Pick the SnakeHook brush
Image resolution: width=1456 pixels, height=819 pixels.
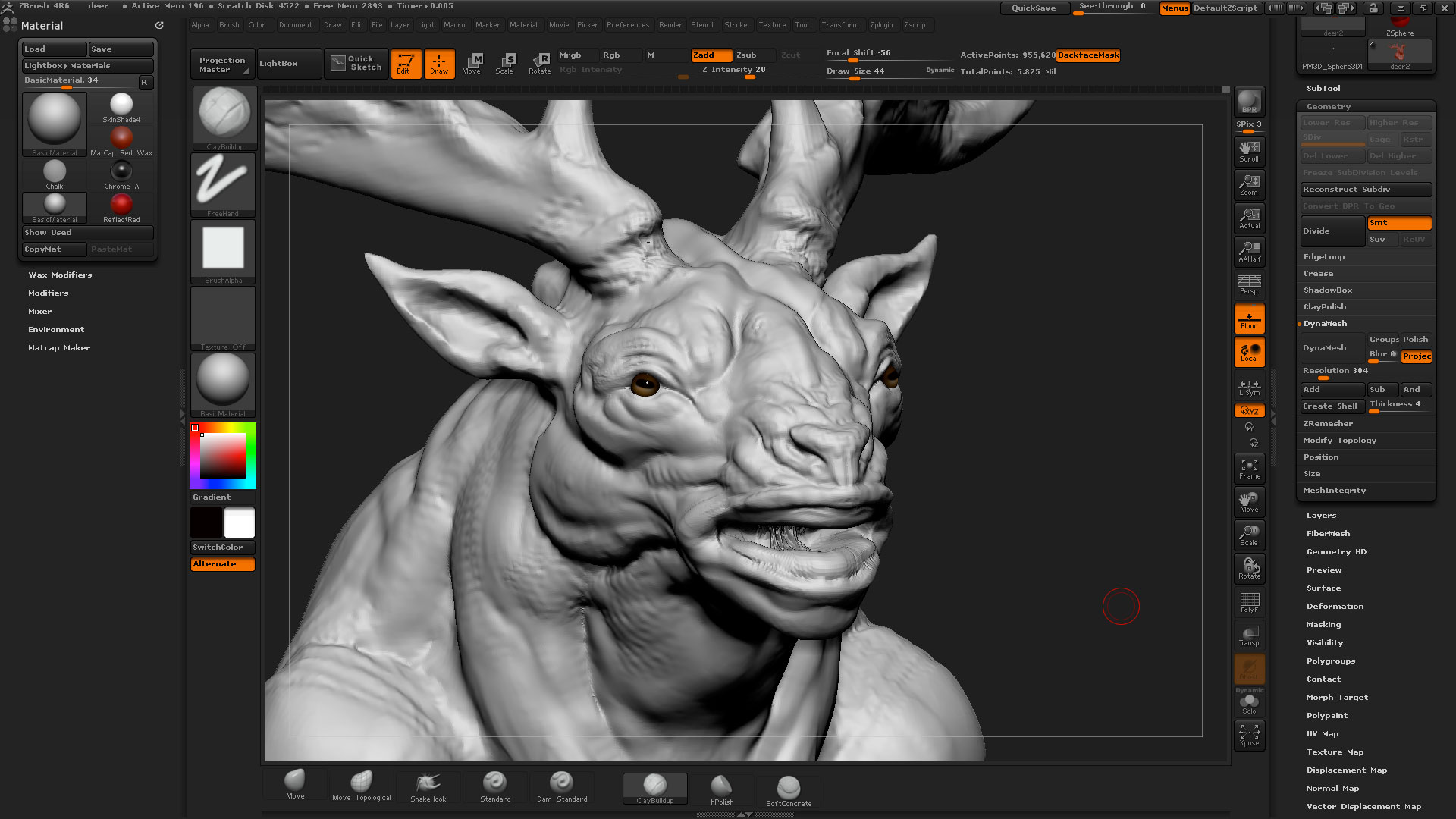pyautogui.click(x=428, y=786)
